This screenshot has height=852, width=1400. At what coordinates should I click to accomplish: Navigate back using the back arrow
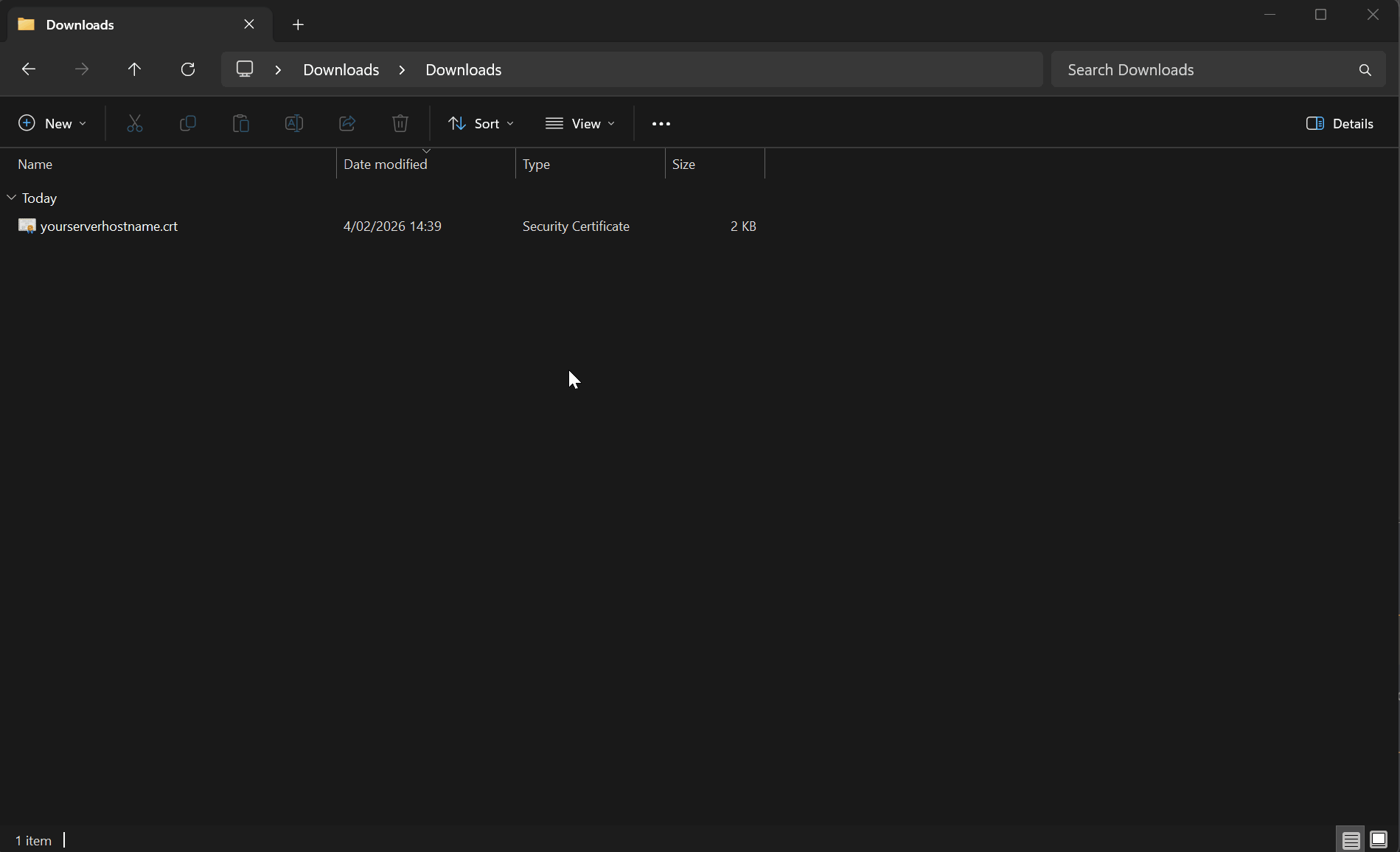pyautogui.click(x=29, y=69)
